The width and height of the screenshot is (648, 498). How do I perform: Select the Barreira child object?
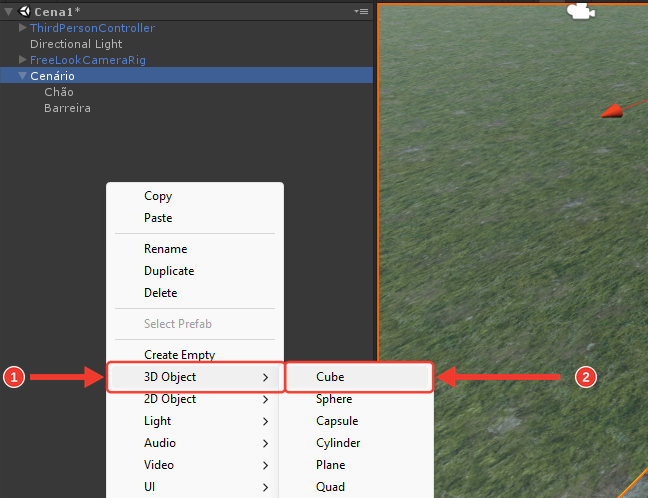tap(67, 108)
